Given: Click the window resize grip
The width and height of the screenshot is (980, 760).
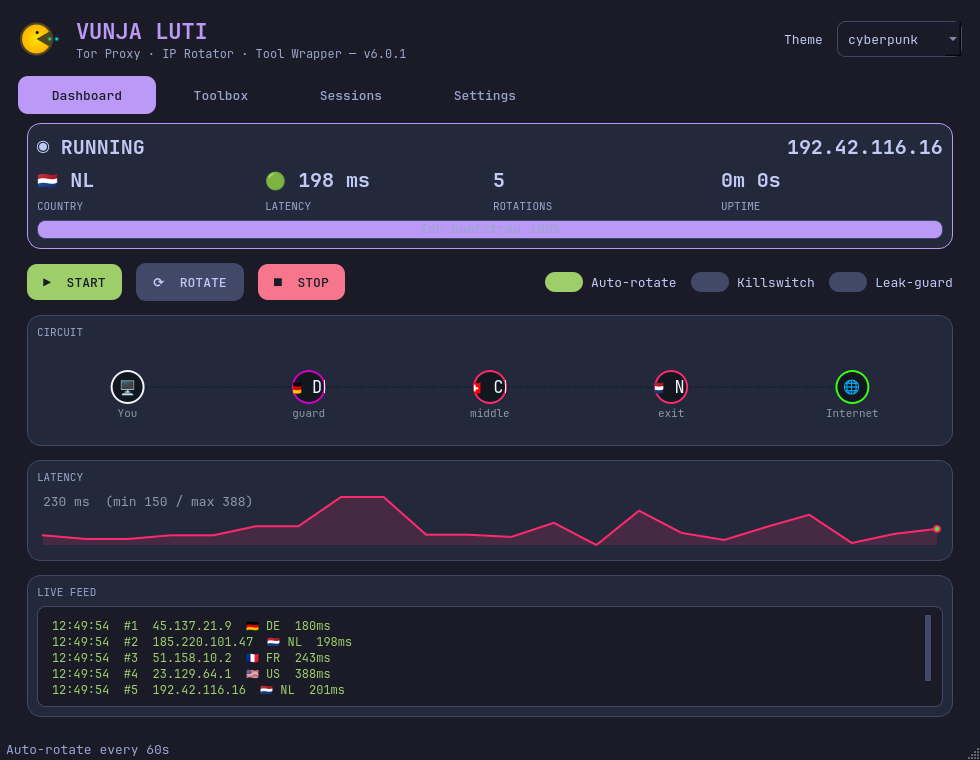Looking at the screenshot, I should (x=974, y=754).
